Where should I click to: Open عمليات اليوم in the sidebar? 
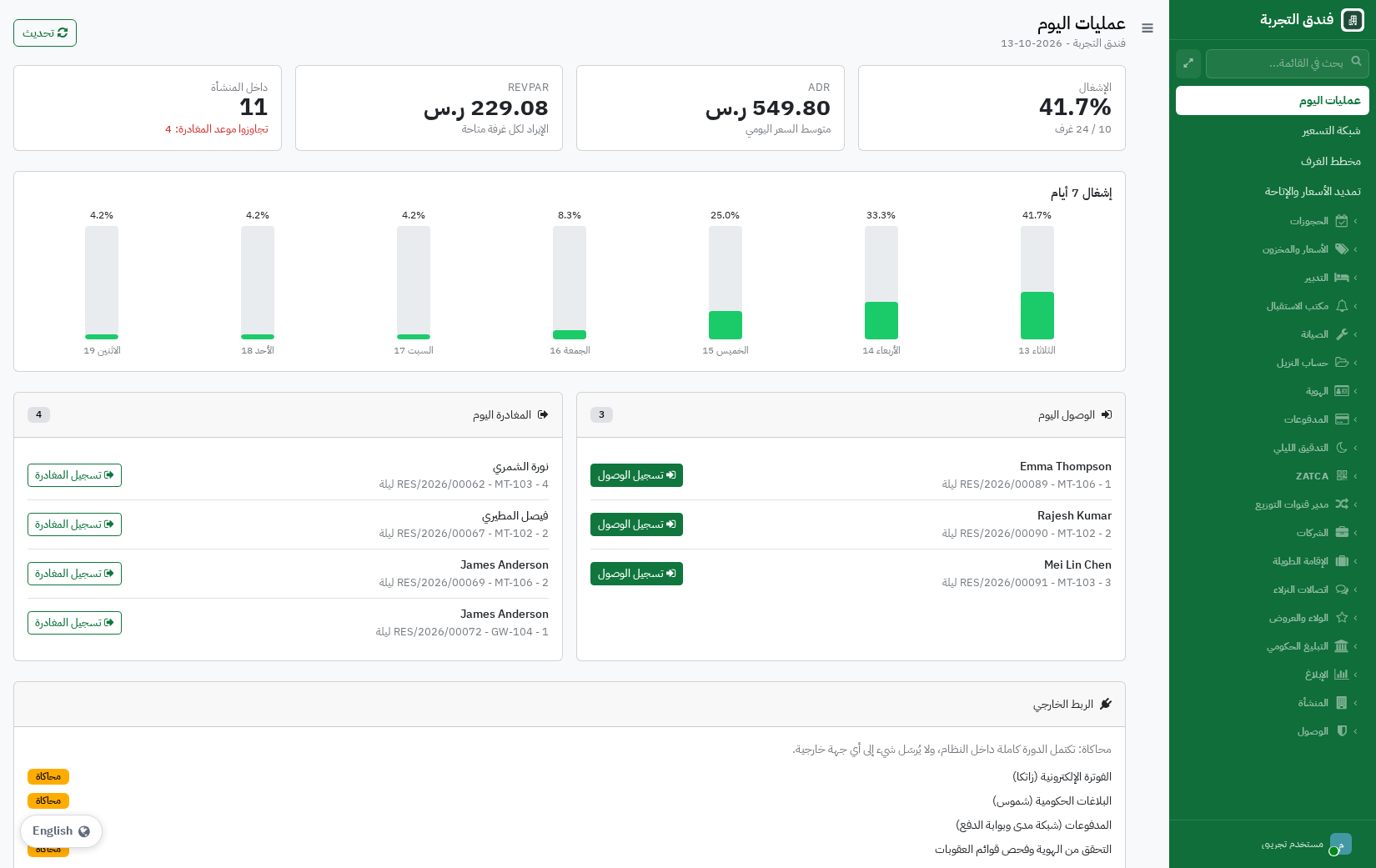(1273, 100)
